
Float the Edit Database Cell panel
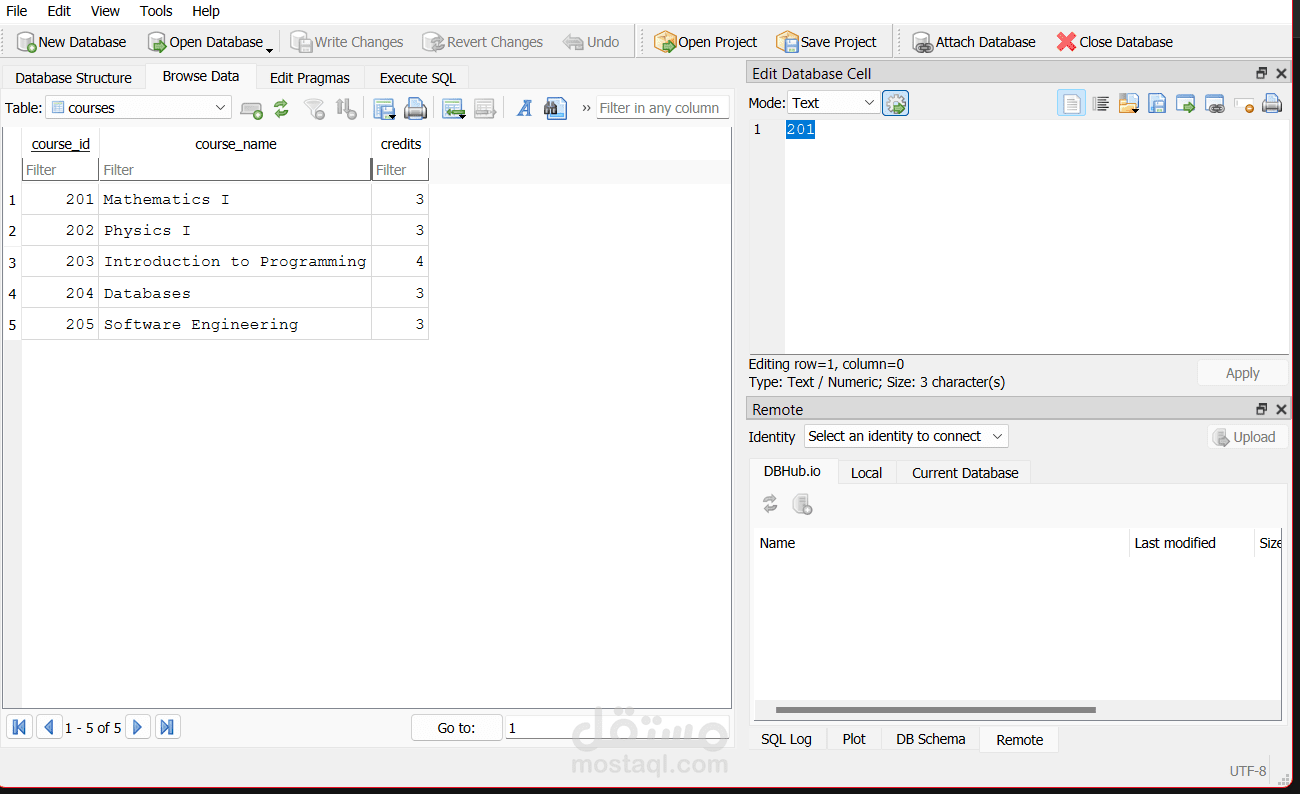[x=1261, y=73]
